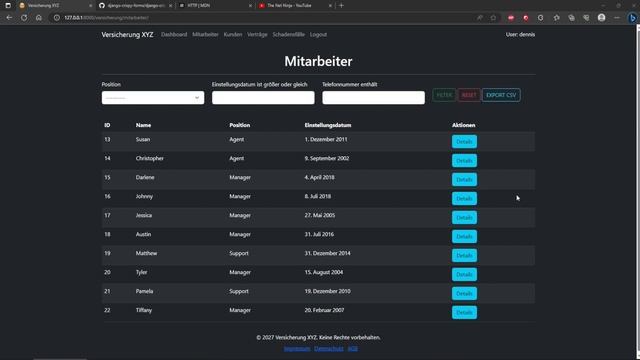Screen dimensions: 640x360
Task: Open Details for Johnny
Action: point(464,199)
